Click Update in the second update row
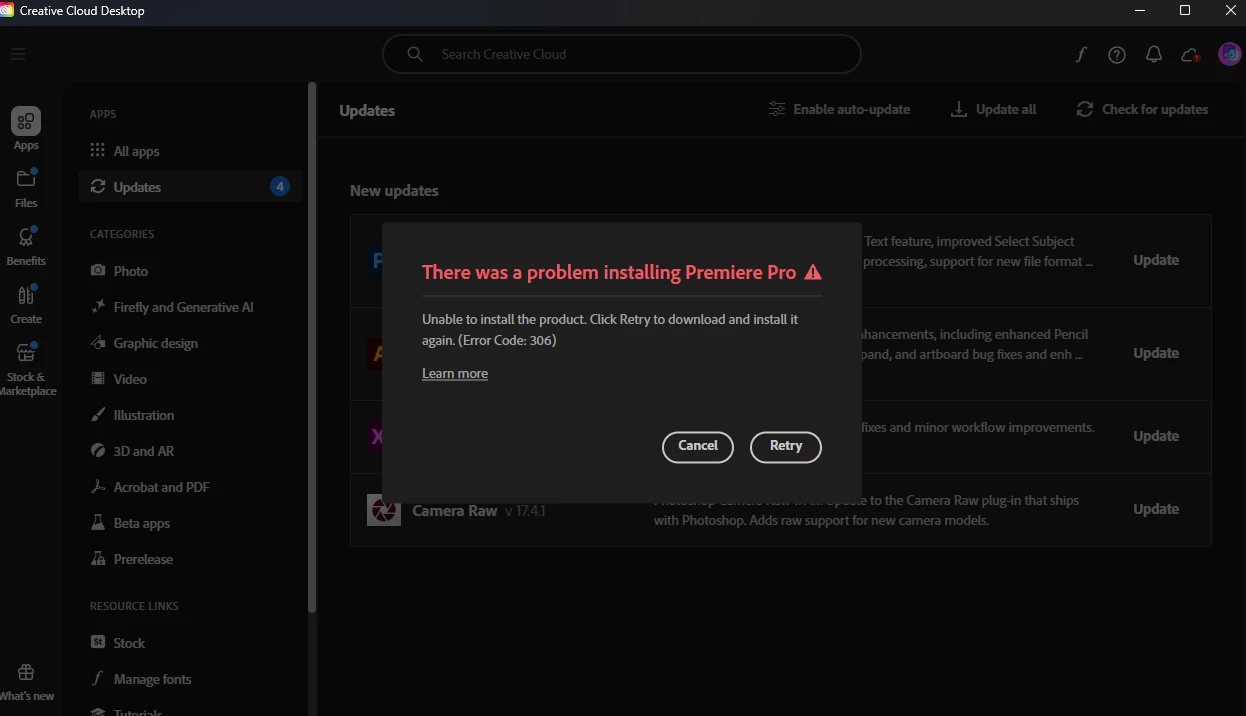Image resolution: width=1246 pixels, height=716 pixels. click(x=1156, y=353)
